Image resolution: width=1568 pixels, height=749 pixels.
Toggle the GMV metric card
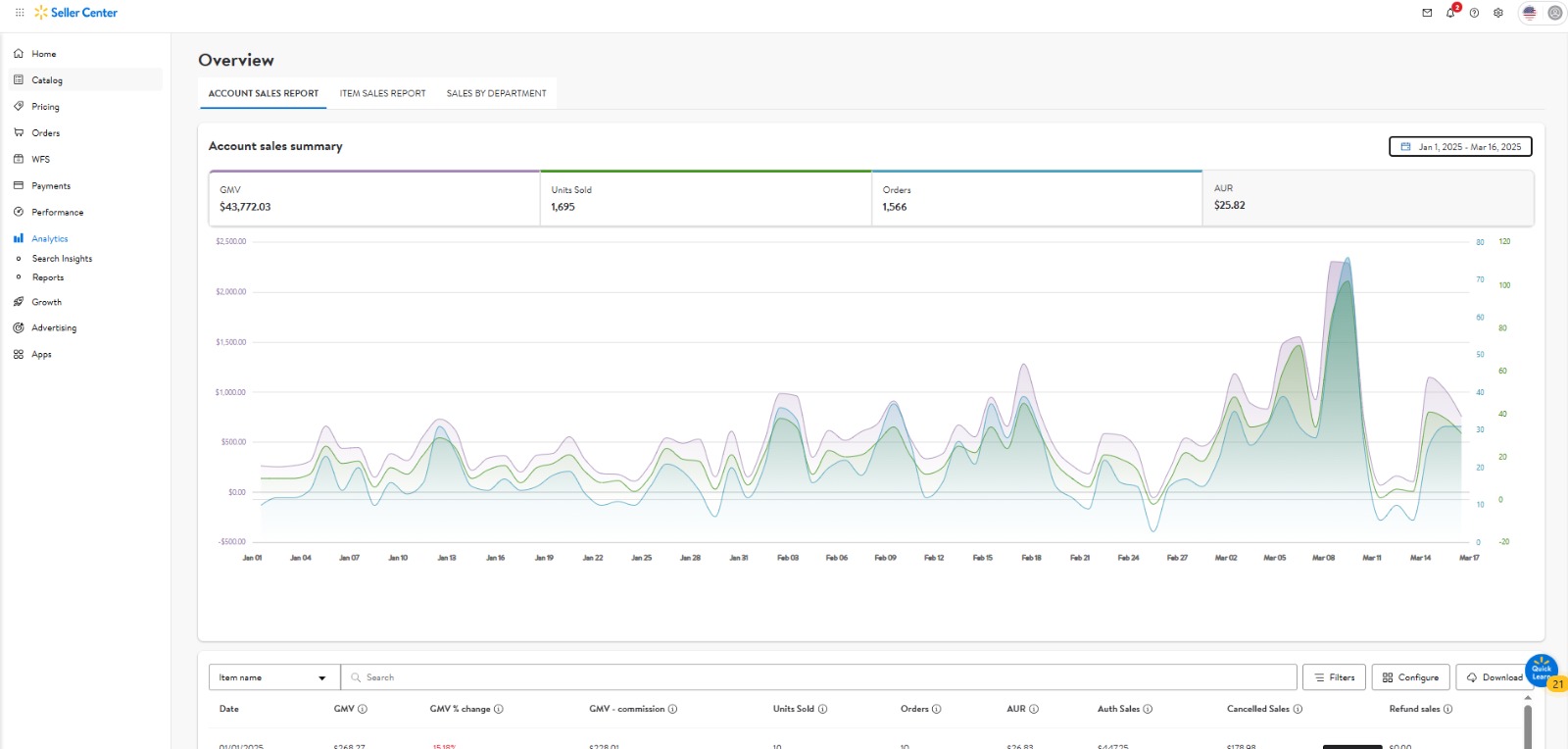click(373, 198)
